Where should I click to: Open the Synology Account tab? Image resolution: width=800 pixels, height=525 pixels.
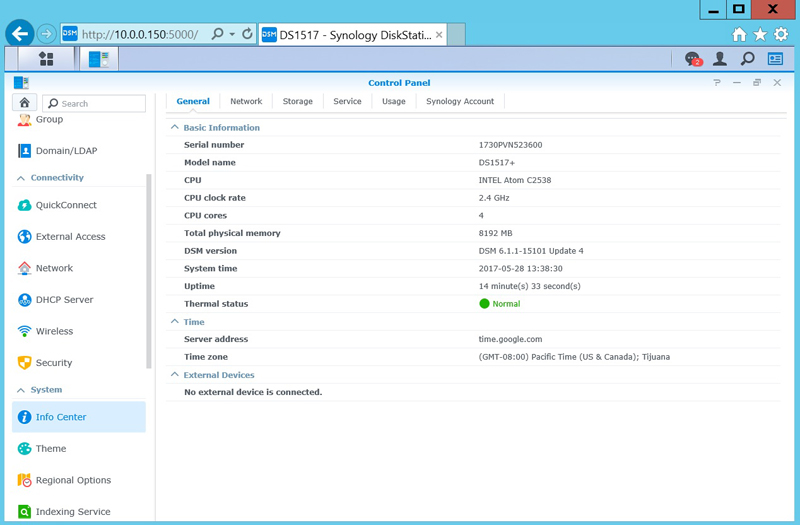(460, 101)
